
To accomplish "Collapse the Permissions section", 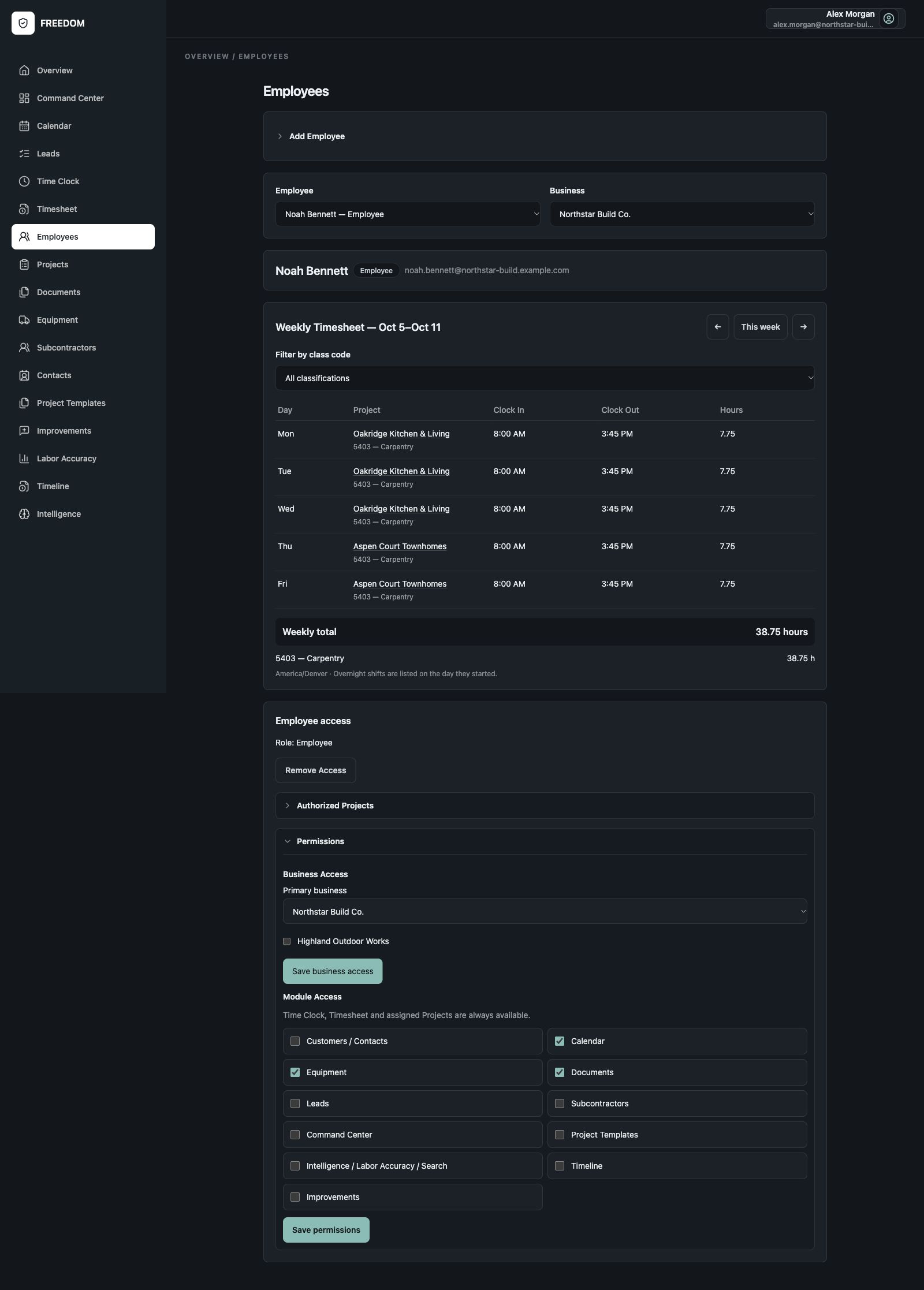I will 545,841.
